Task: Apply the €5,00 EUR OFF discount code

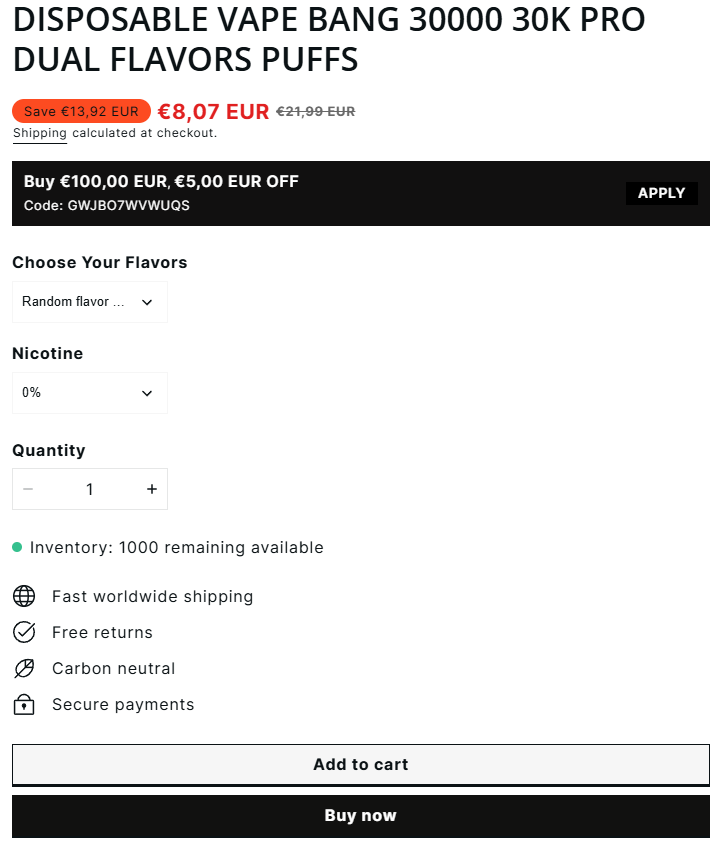Action: tap(661, 193)
